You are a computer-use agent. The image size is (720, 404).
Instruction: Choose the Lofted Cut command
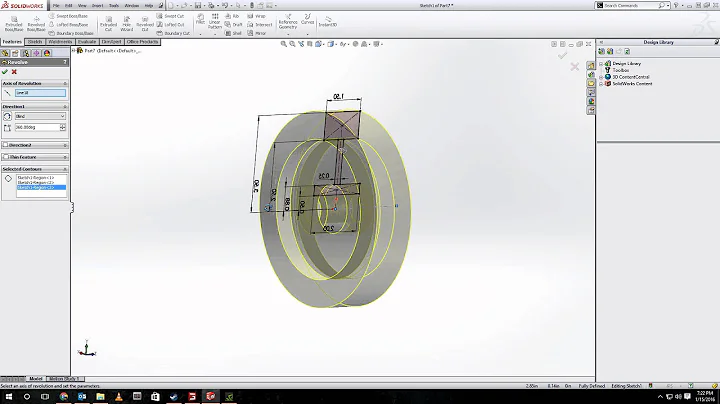click(x=170, y=25)
